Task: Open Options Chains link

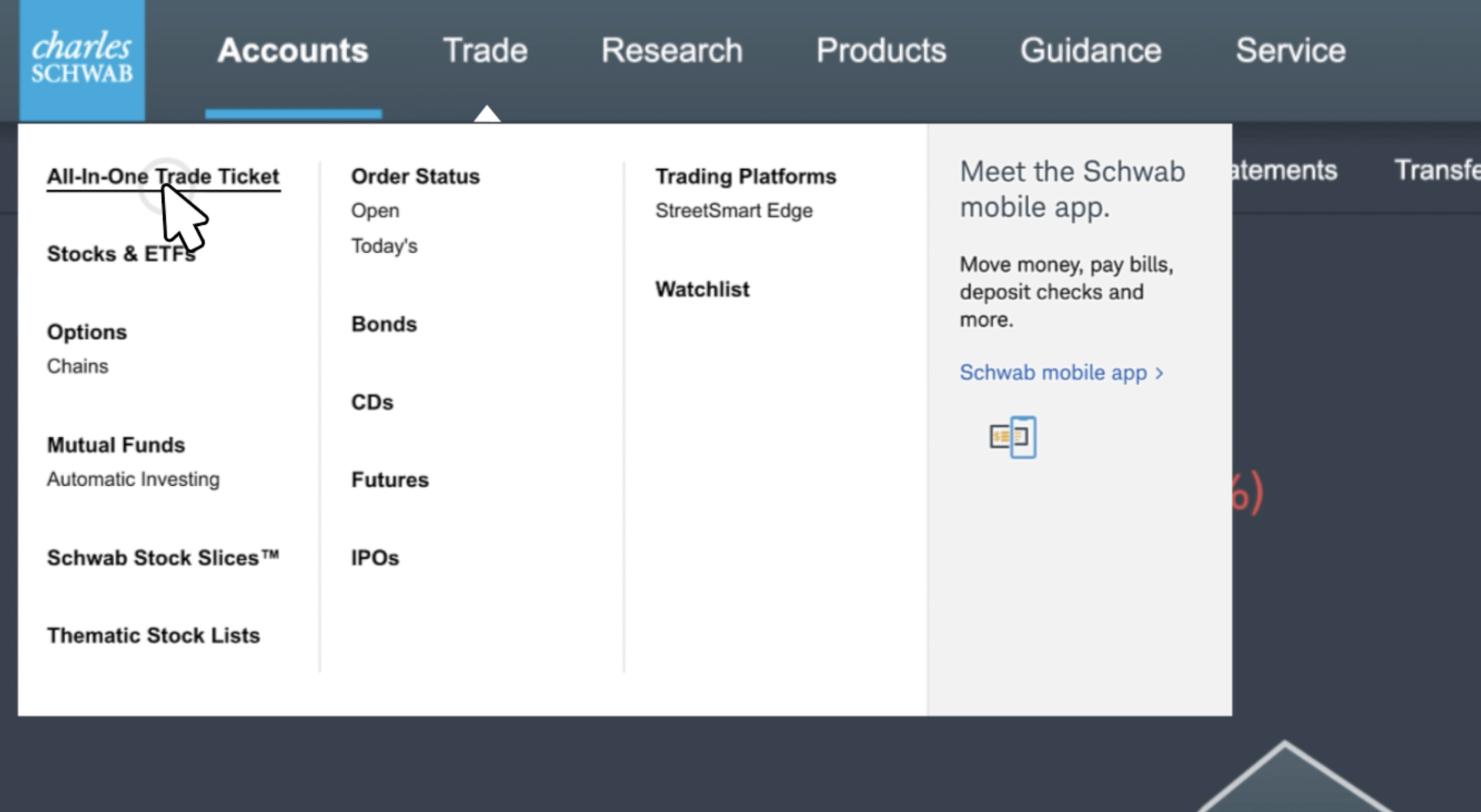Action: [x=77, y=366]
